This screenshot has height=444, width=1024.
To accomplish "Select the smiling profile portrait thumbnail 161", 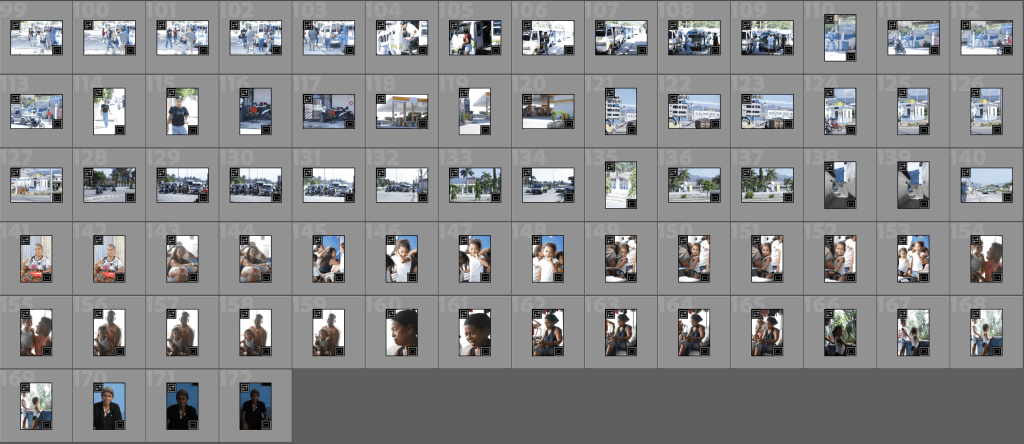I will point(474,333).
